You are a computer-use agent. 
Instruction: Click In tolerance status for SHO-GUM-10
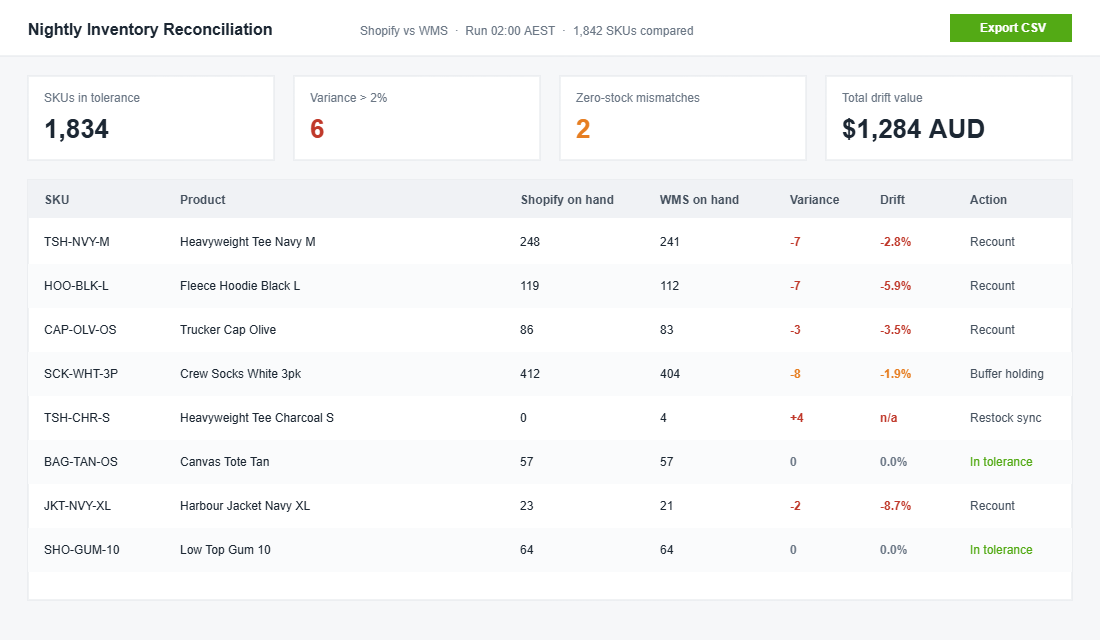pyautogui.click(x=1001, y=550)
